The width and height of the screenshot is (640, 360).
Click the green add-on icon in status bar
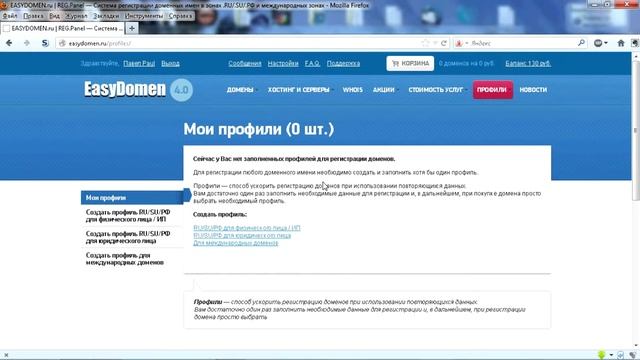point(601,355)
